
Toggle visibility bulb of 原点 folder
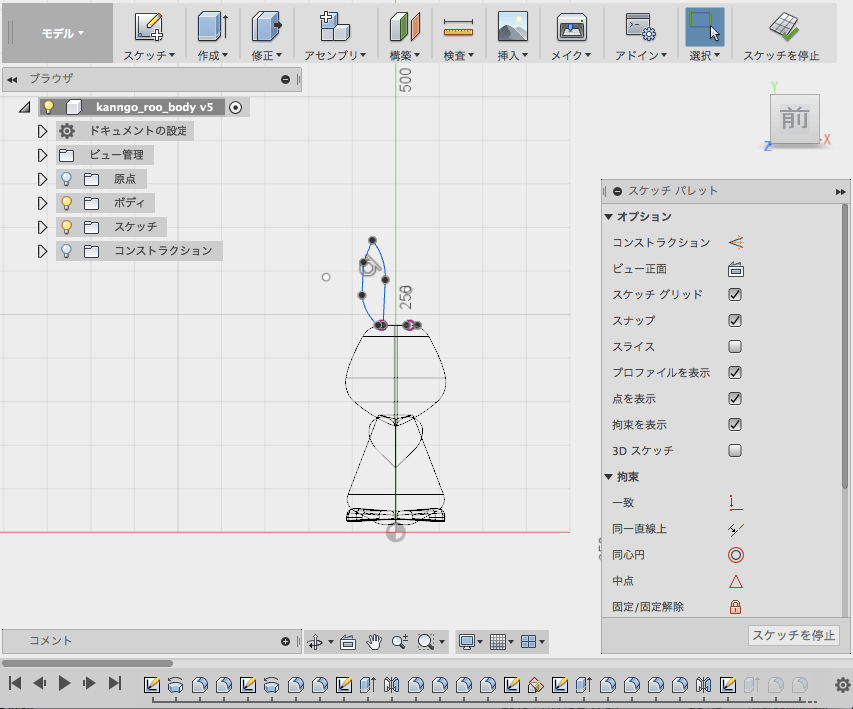click(66, 179)
